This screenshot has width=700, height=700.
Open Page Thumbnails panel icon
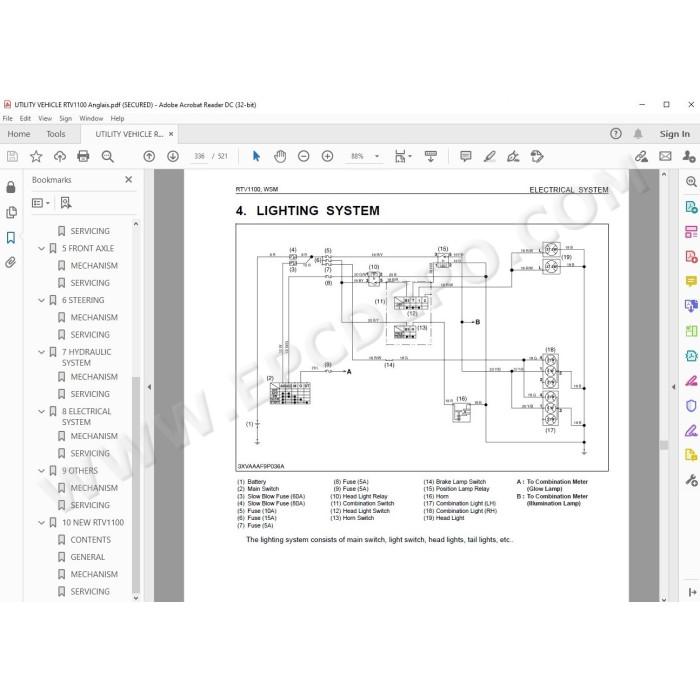pyautogui.click(x=11, y=212)
